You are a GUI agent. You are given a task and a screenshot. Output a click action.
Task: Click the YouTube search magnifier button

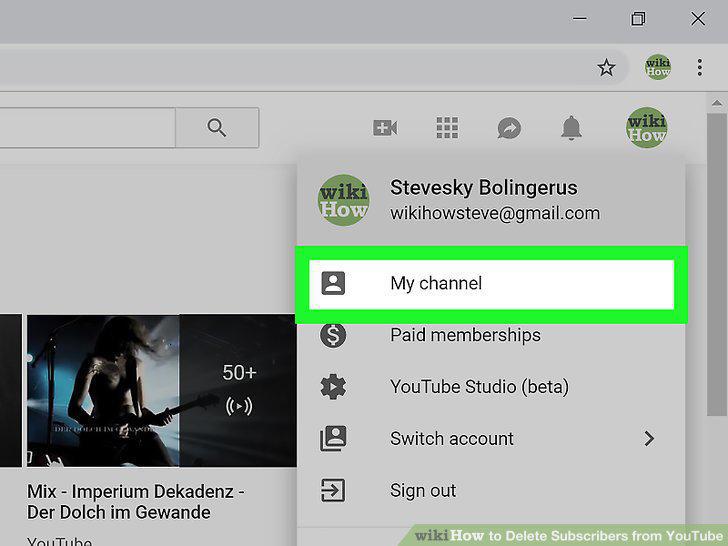point(217,127)
